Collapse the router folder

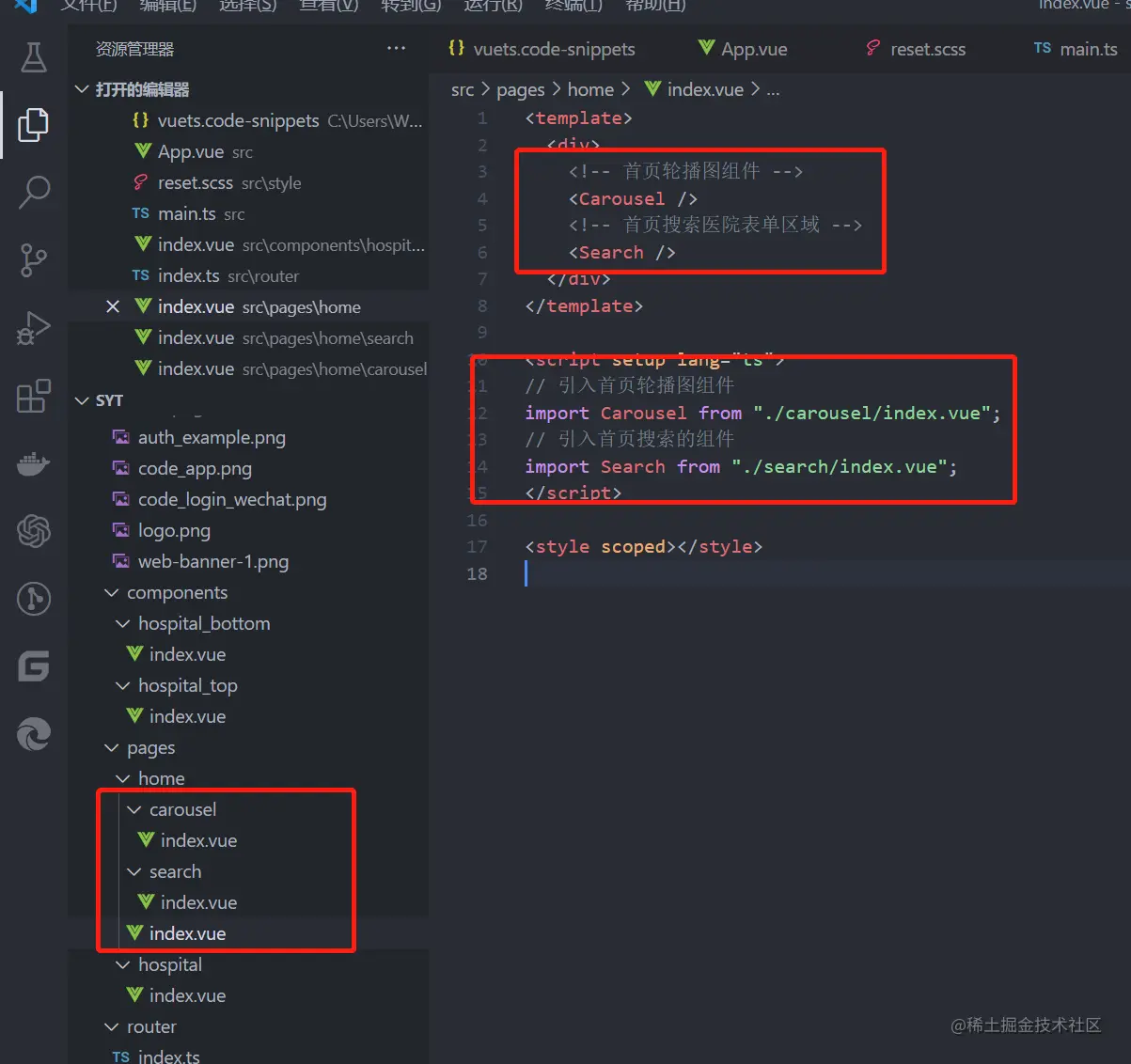tap(111, 1026)
